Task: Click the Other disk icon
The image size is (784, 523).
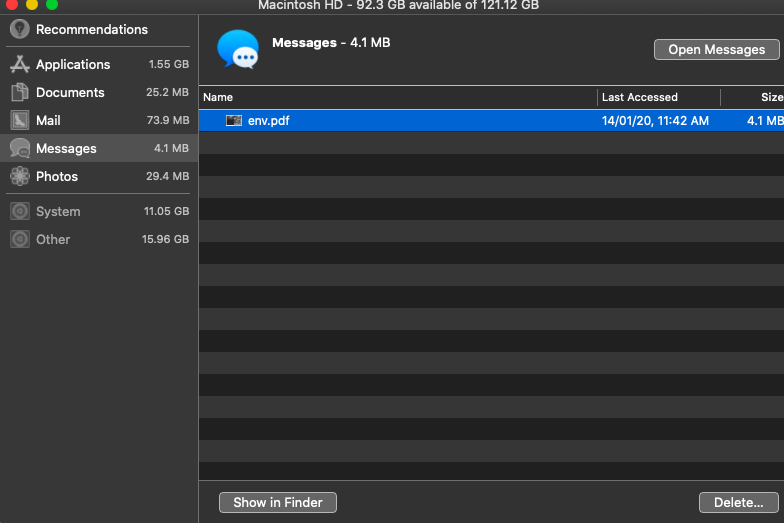Action: (20, 239)
